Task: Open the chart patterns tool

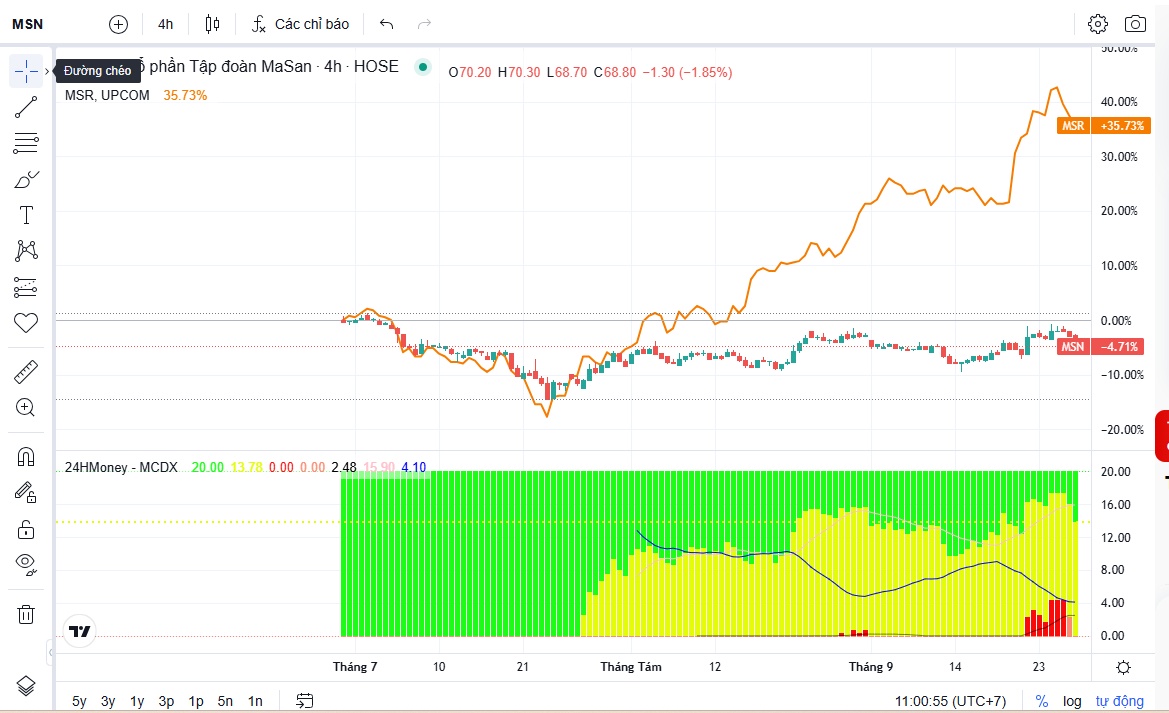Action: [26, 251]
